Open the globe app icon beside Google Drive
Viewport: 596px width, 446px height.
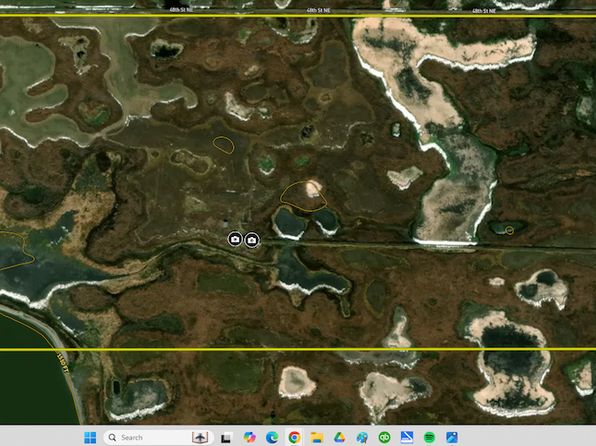pyautogui.click(x=362, y=437)
